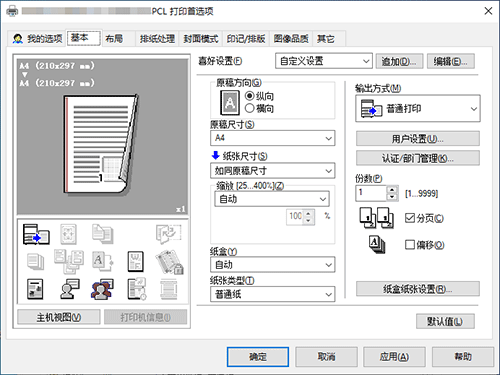This screenshot has height=375, width=500.
Task: Switch to the 基本 tab
Action: (x=83, y=38)
